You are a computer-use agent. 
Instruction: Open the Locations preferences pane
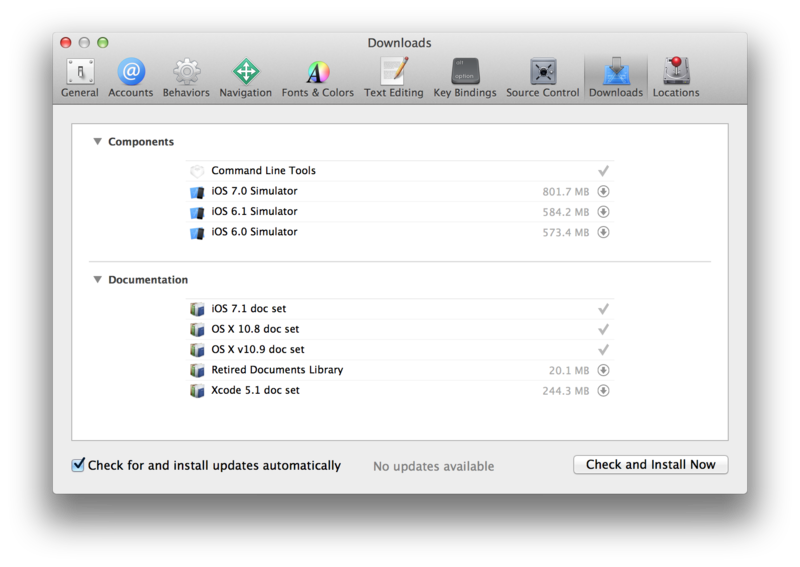point(676,78)
